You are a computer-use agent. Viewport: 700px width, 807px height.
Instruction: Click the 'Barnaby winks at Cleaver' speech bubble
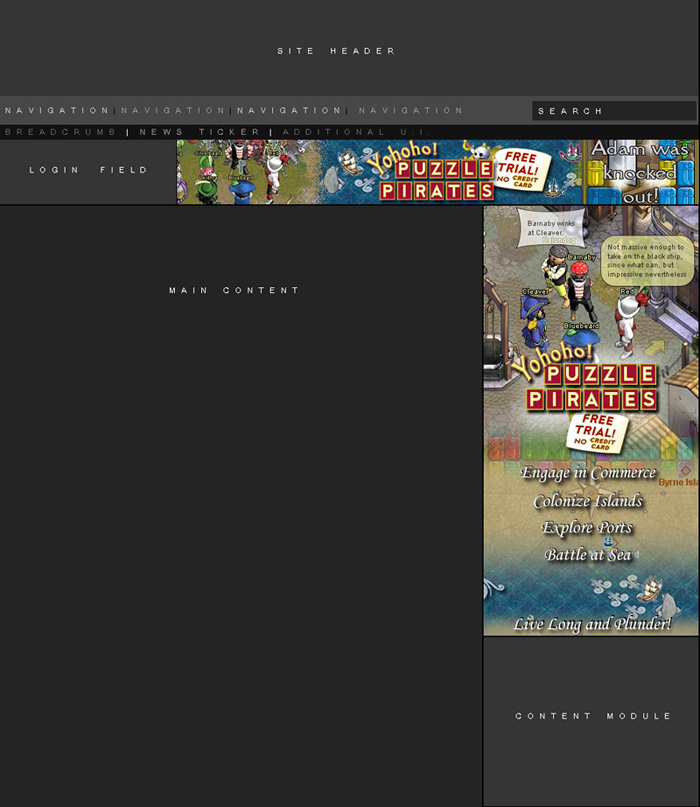(550, 228)
